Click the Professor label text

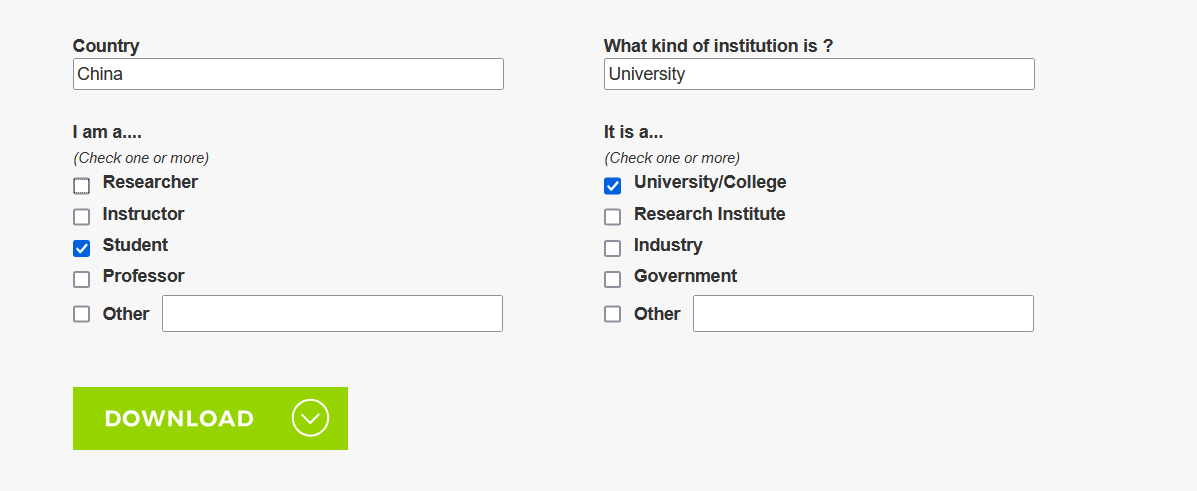tap(144, 276)
